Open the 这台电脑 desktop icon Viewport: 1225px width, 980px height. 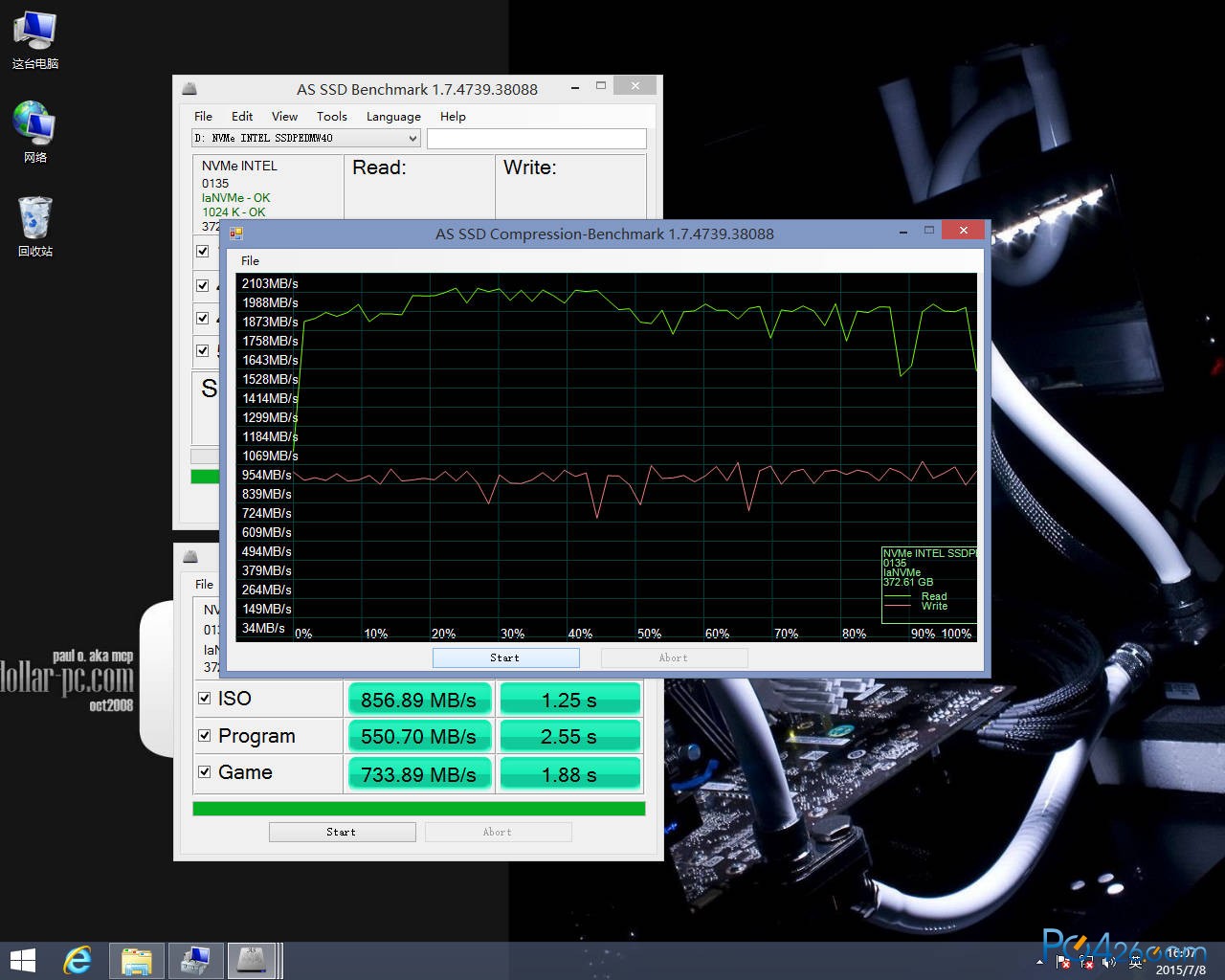pyautogui.click(x=35, y=40)
